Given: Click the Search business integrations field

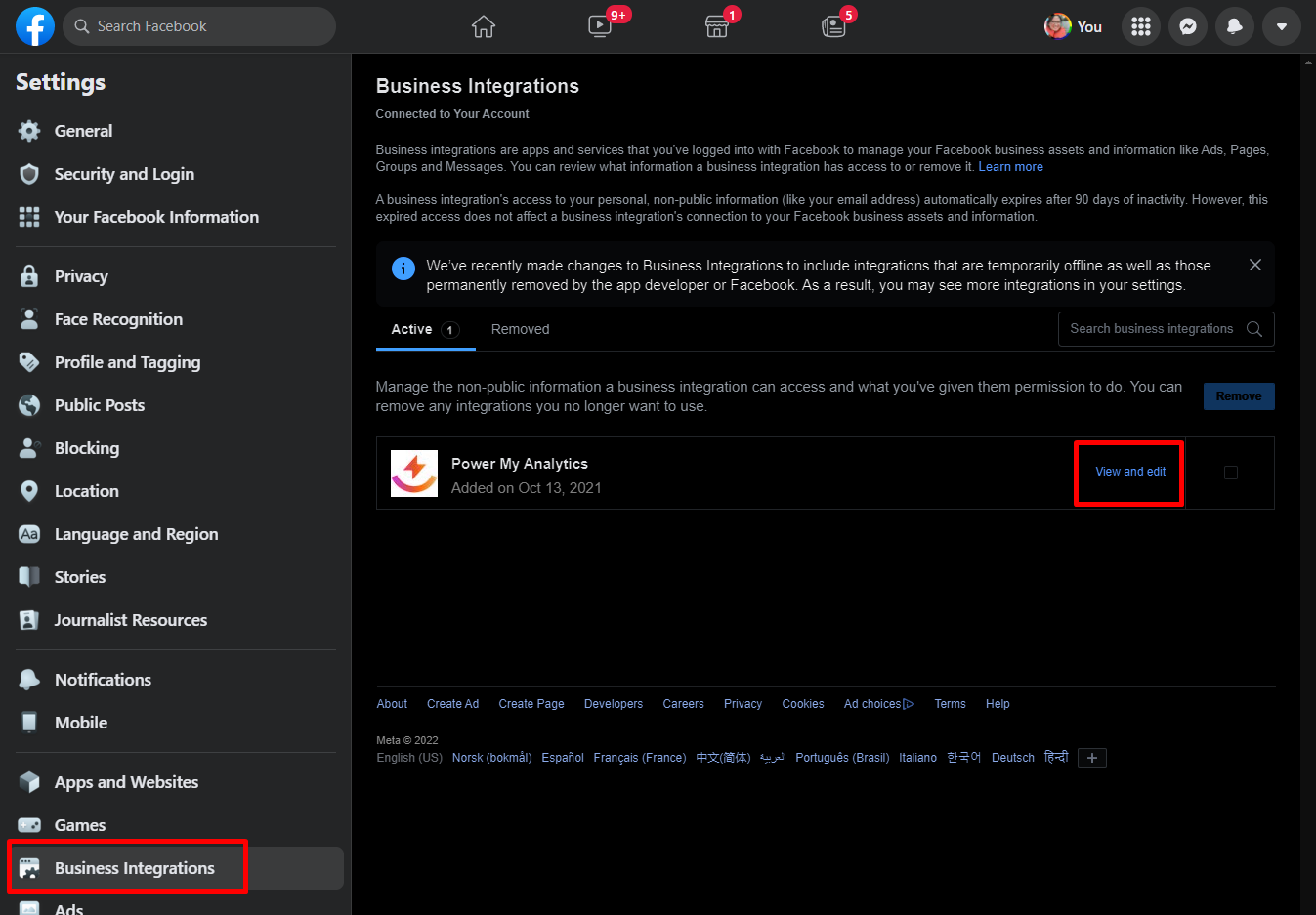Looking at the screenshot, I should tap(1153, 329).
